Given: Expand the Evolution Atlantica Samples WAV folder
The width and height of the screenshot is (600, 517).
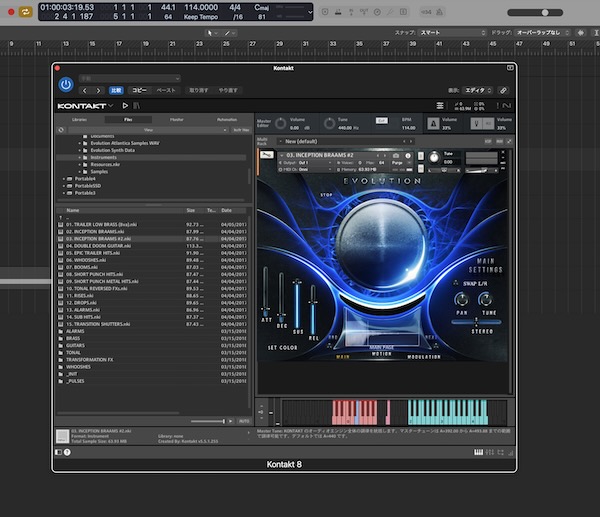Looking at the screenshot, I should pyautogui.click(x=80, y=143).
